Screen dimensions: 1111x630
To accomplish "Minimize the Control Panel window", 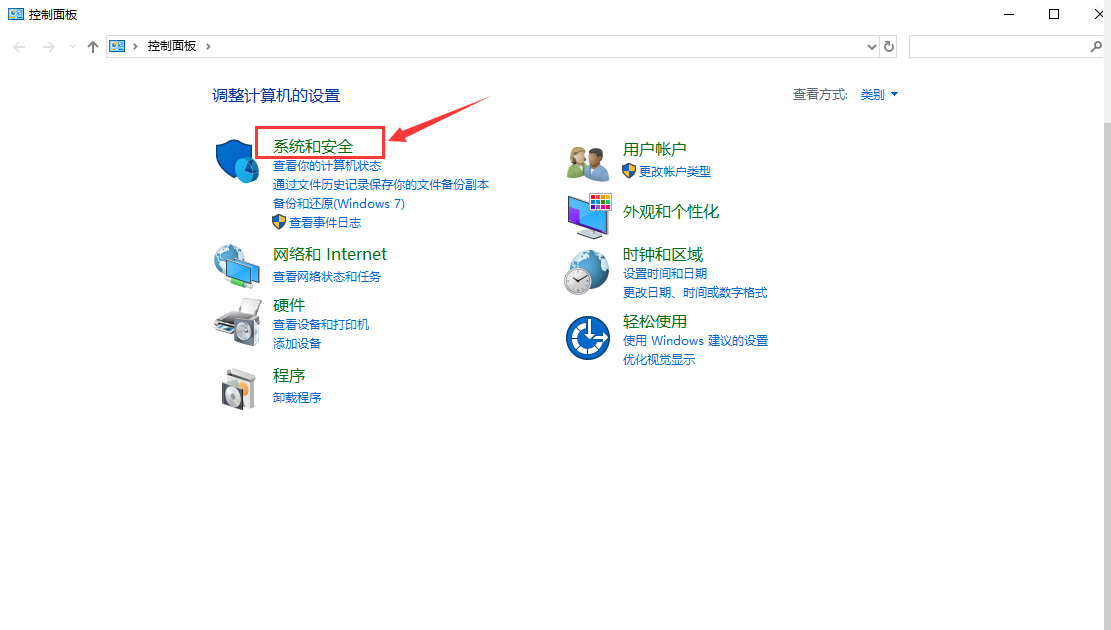I will coord(1009,14).
